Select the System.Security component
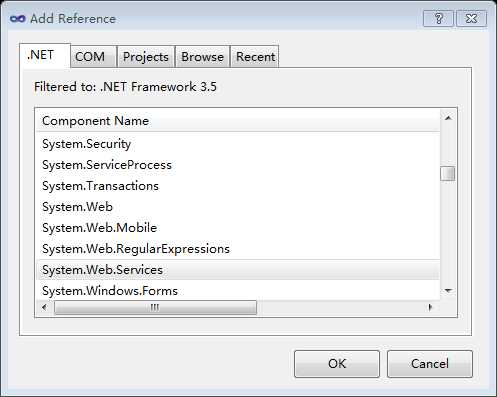 tap(237, 144)
